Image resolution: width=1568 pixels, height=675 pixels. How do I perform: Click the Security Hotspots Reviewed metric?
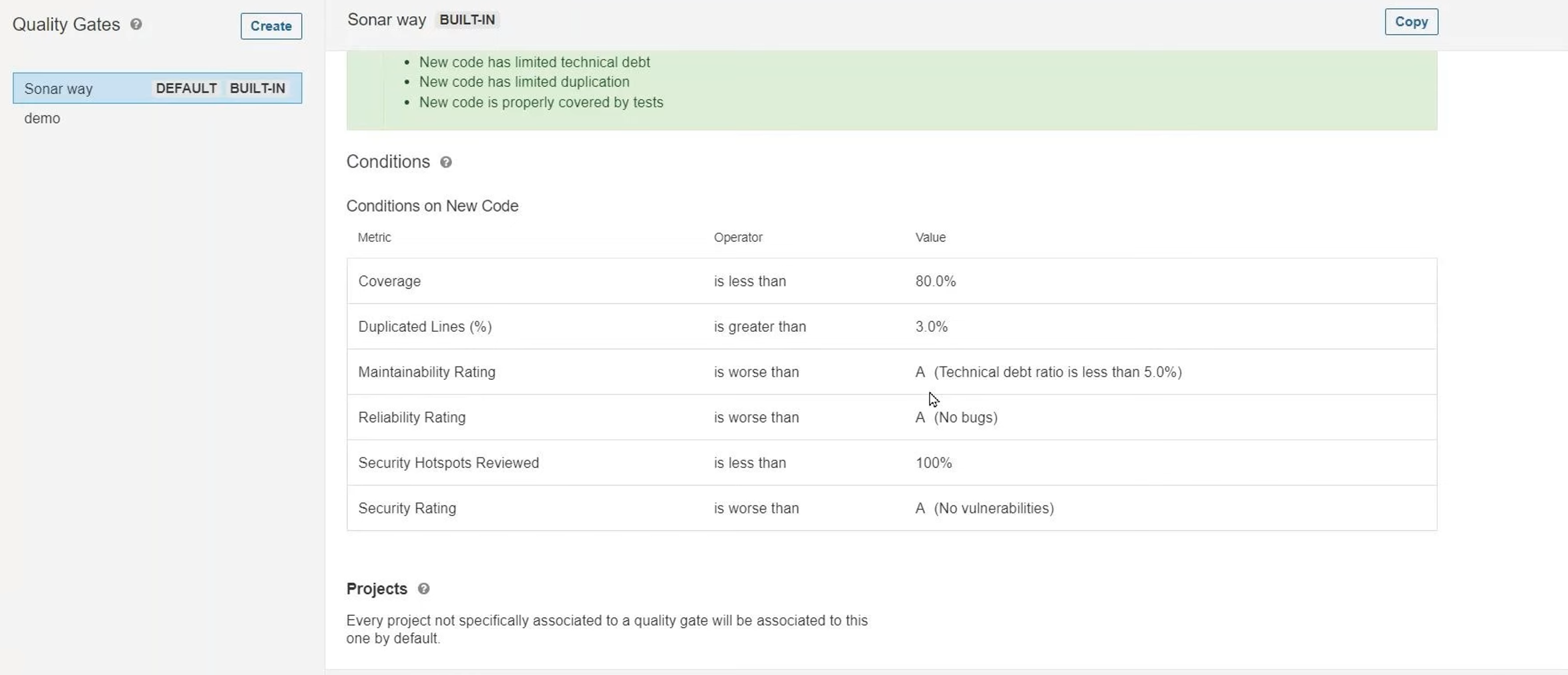(448, 463)
